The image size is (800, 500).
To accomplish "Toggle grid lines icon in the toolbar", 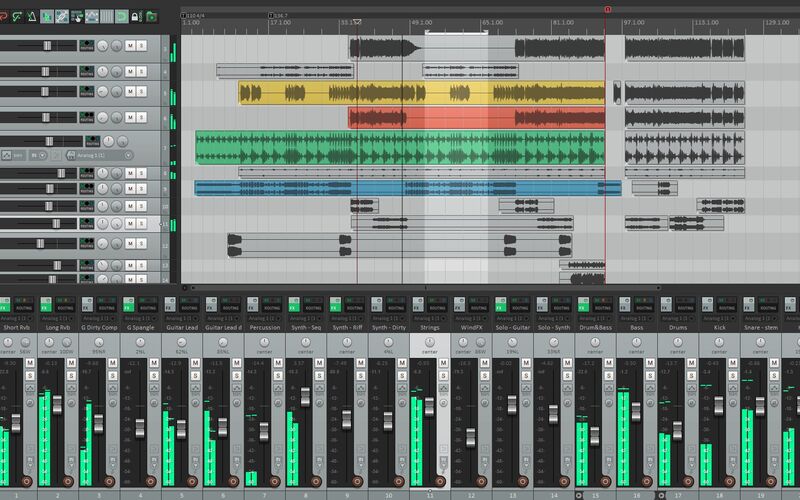I will pos(107,17).
